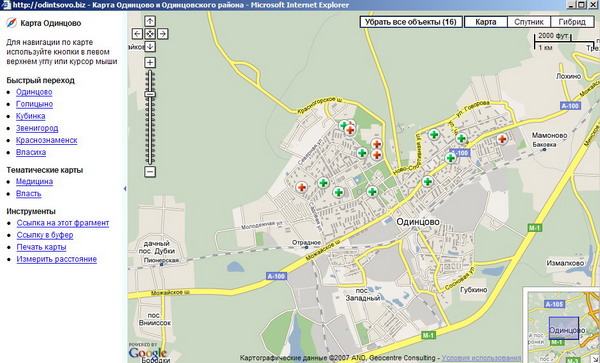This screenshot has height=363, width=600.
Task: Click the center return-to-last-result button
Action: click(x=150, y=34)
